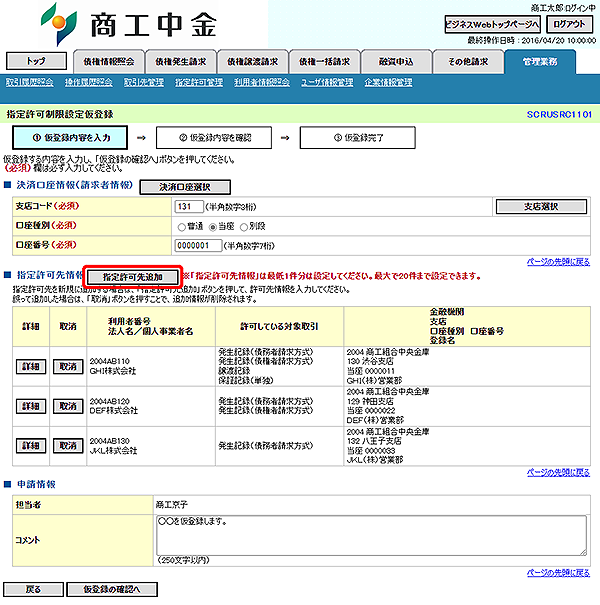Click the 129 神田支店 text

coord(370,401)
